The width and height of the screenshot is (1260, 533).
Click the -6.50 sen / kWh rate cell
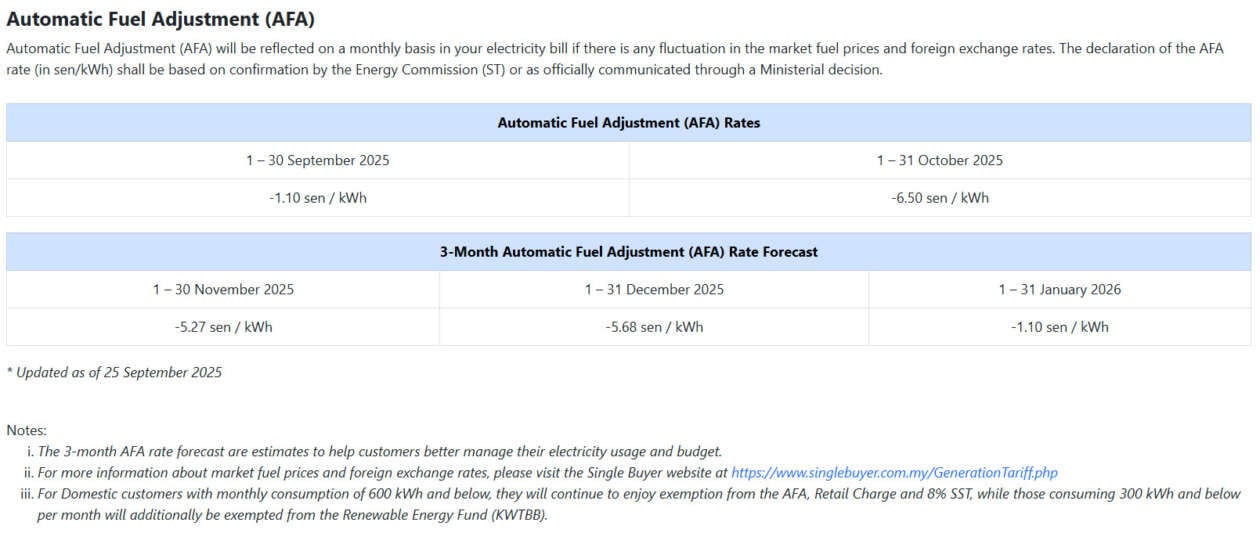(939, 198)
